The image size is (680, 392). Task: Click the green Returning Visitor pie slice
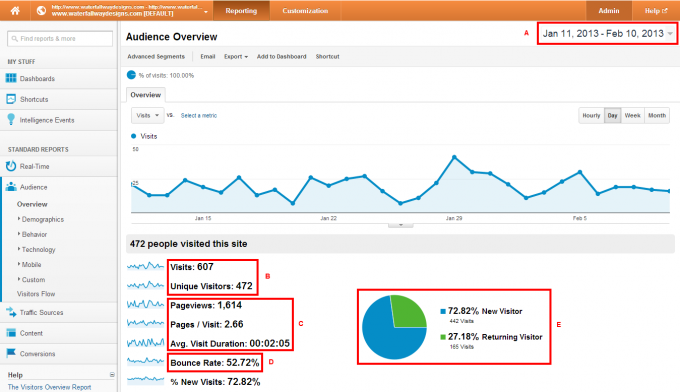click(x=408, y=311)
